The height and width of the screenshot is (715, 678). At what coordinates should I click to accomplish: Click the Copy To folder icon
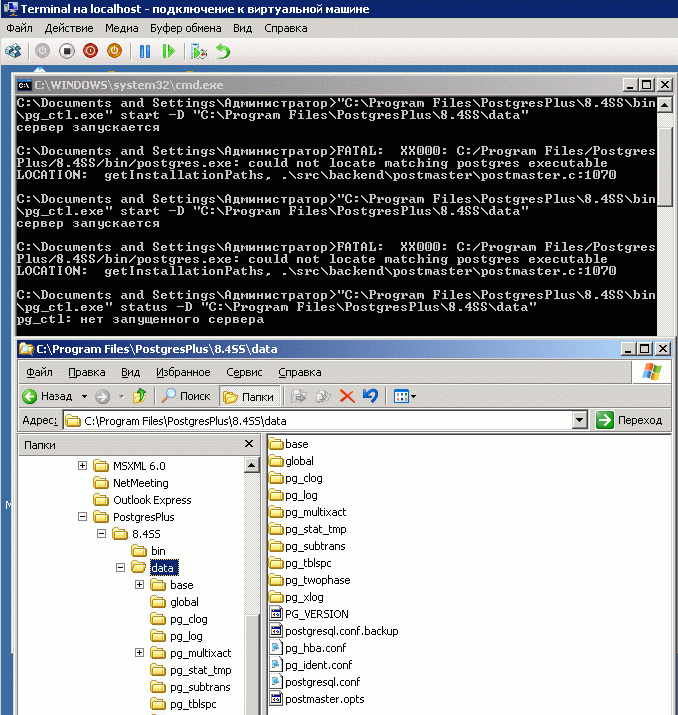[x=323, y=396]
